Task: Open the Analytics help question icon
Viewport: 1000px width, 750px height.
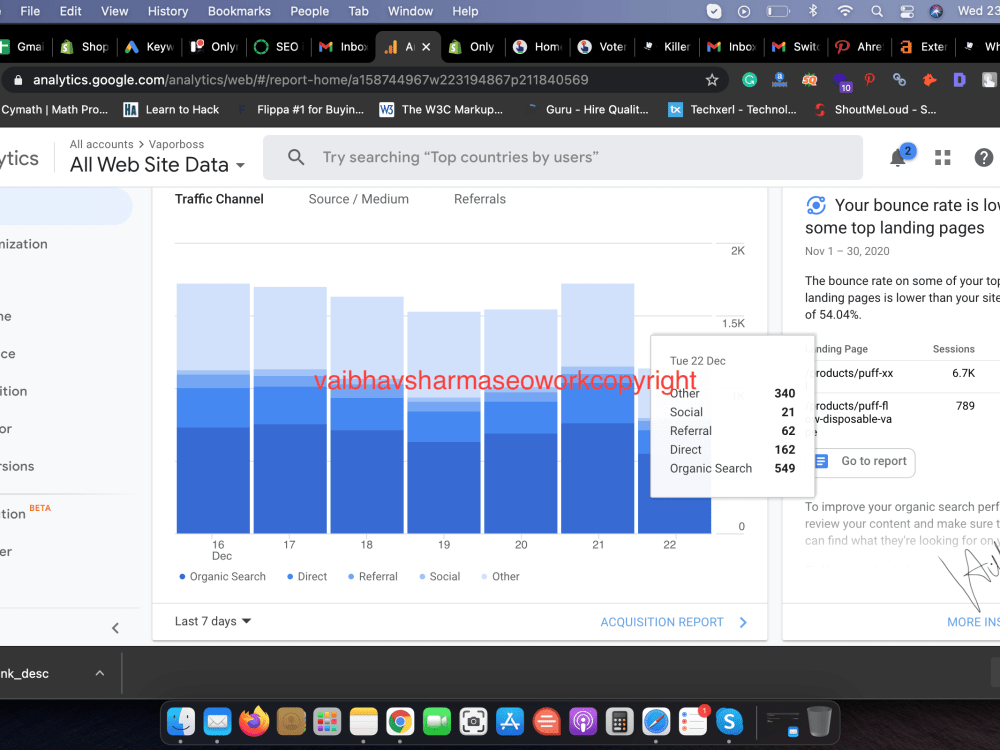Action: click(x=983, y=157)
